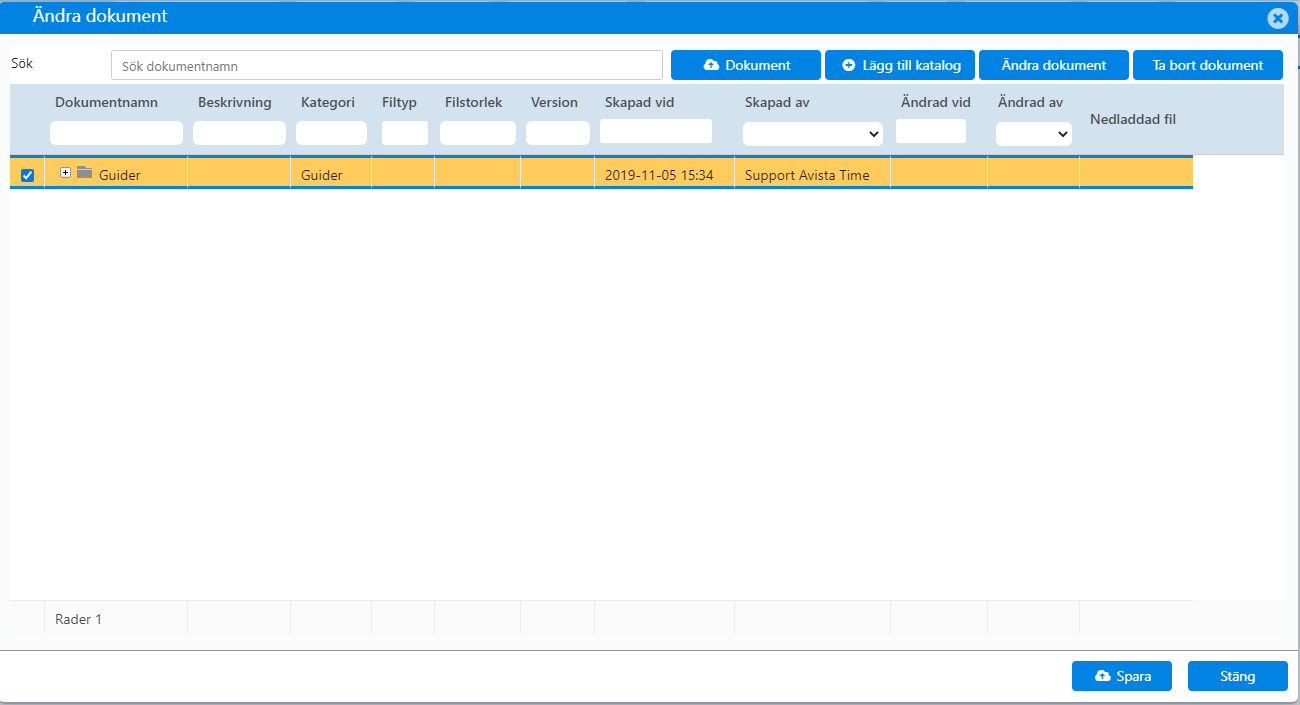Image resolution: width=1300 pixels, height=705 pixels.
Task: Click the Dokument upload button
Action: [x=746, y=65]
